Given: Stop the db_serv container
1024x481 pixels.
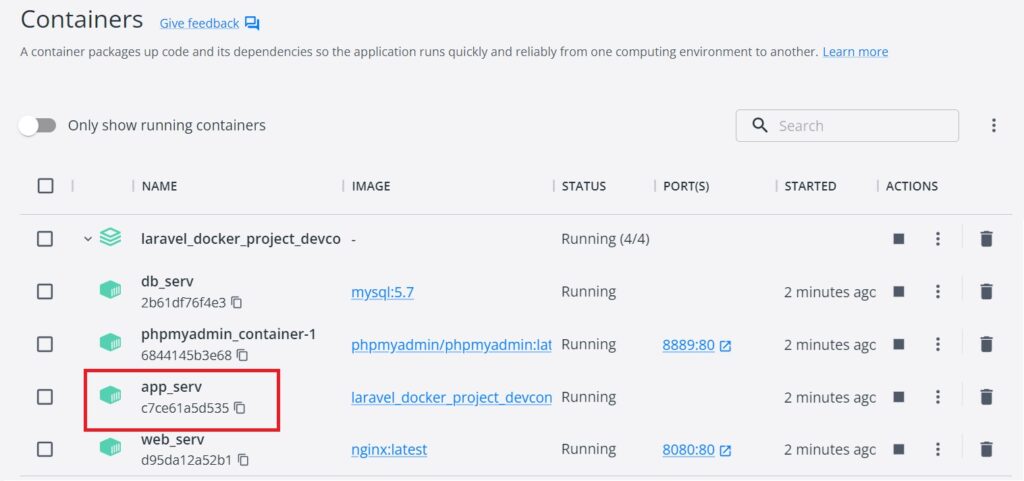Looking at the screenshot, I should 898,291.
